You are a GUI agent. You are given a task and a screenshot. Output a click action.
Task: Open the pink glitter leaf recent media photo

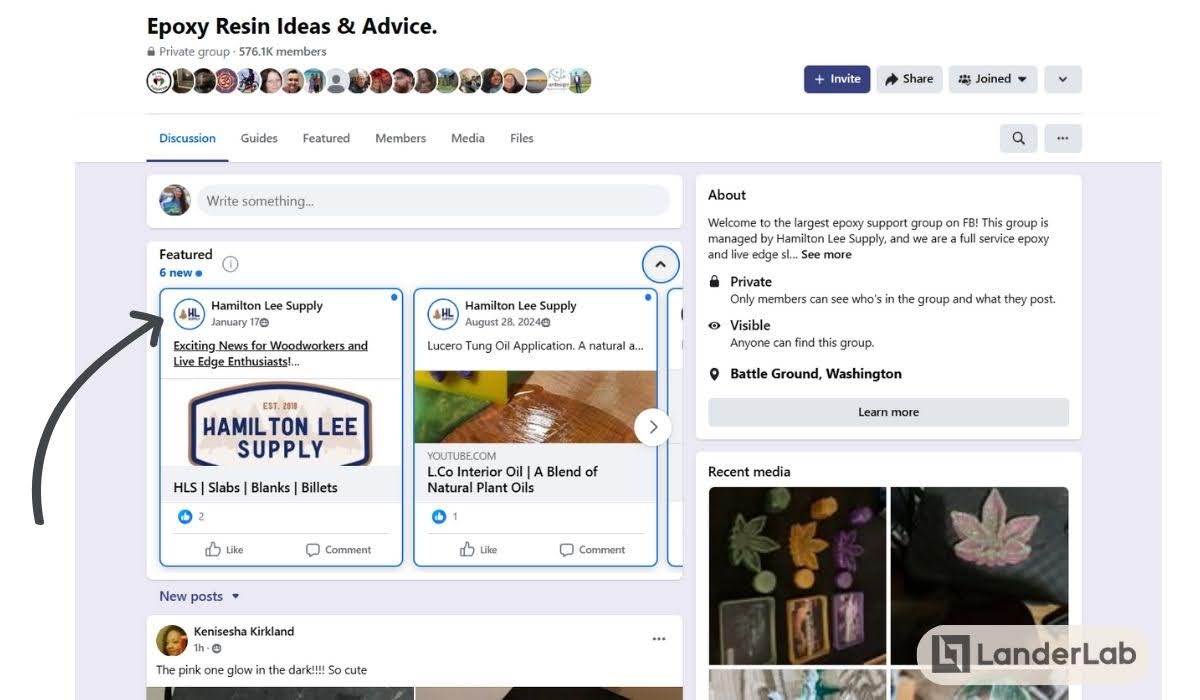click(979, 576)
